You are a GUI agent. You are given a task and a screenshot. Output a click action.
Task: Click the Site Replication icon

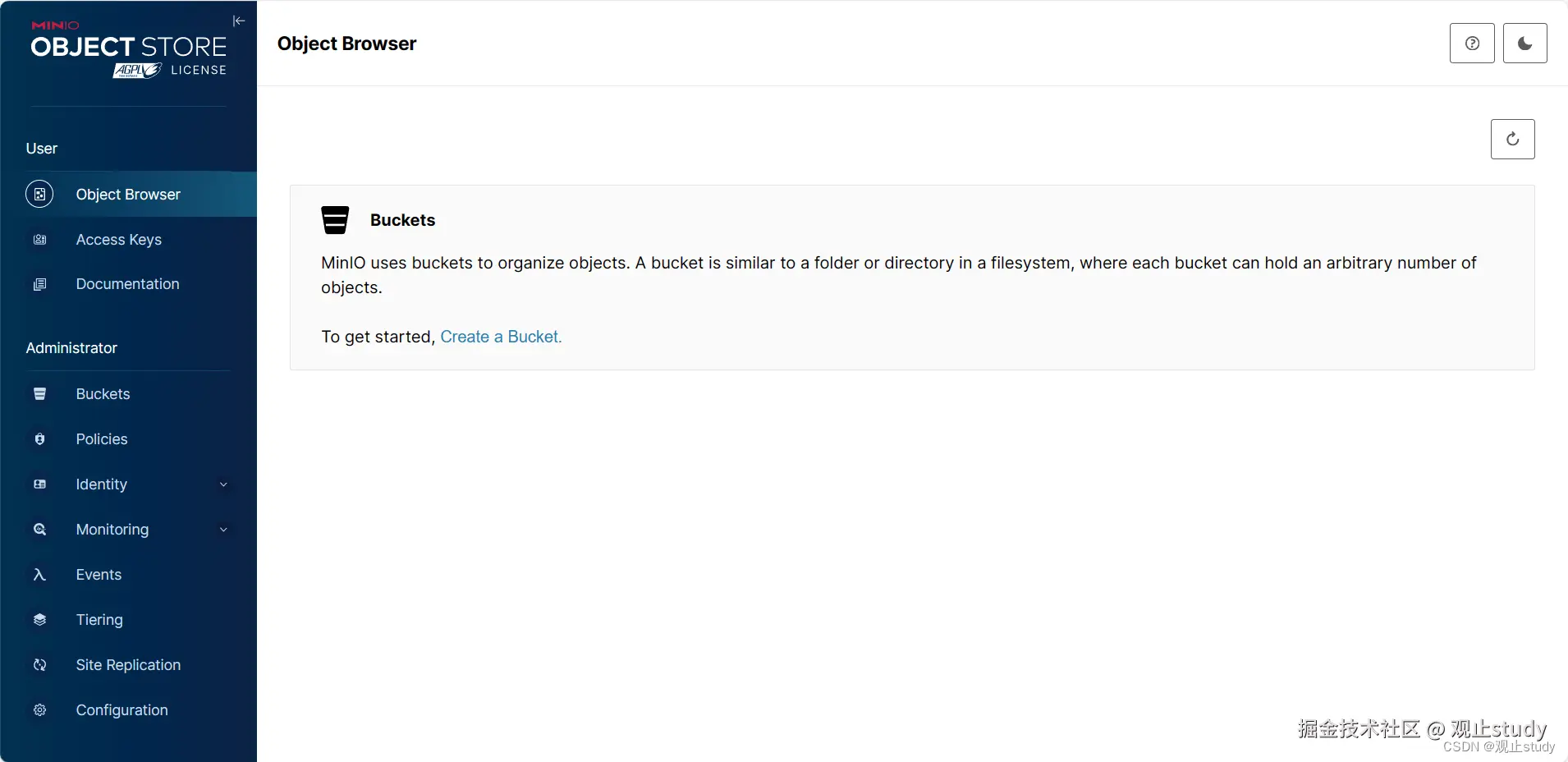pos(39,665)
